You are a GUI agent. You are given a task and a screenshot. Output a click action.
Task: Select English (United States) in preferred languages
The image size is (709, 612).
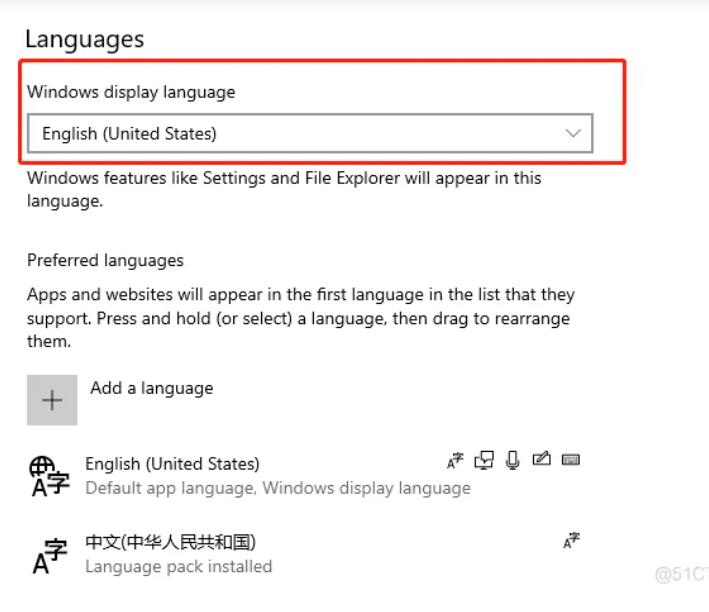coord(172,464)
